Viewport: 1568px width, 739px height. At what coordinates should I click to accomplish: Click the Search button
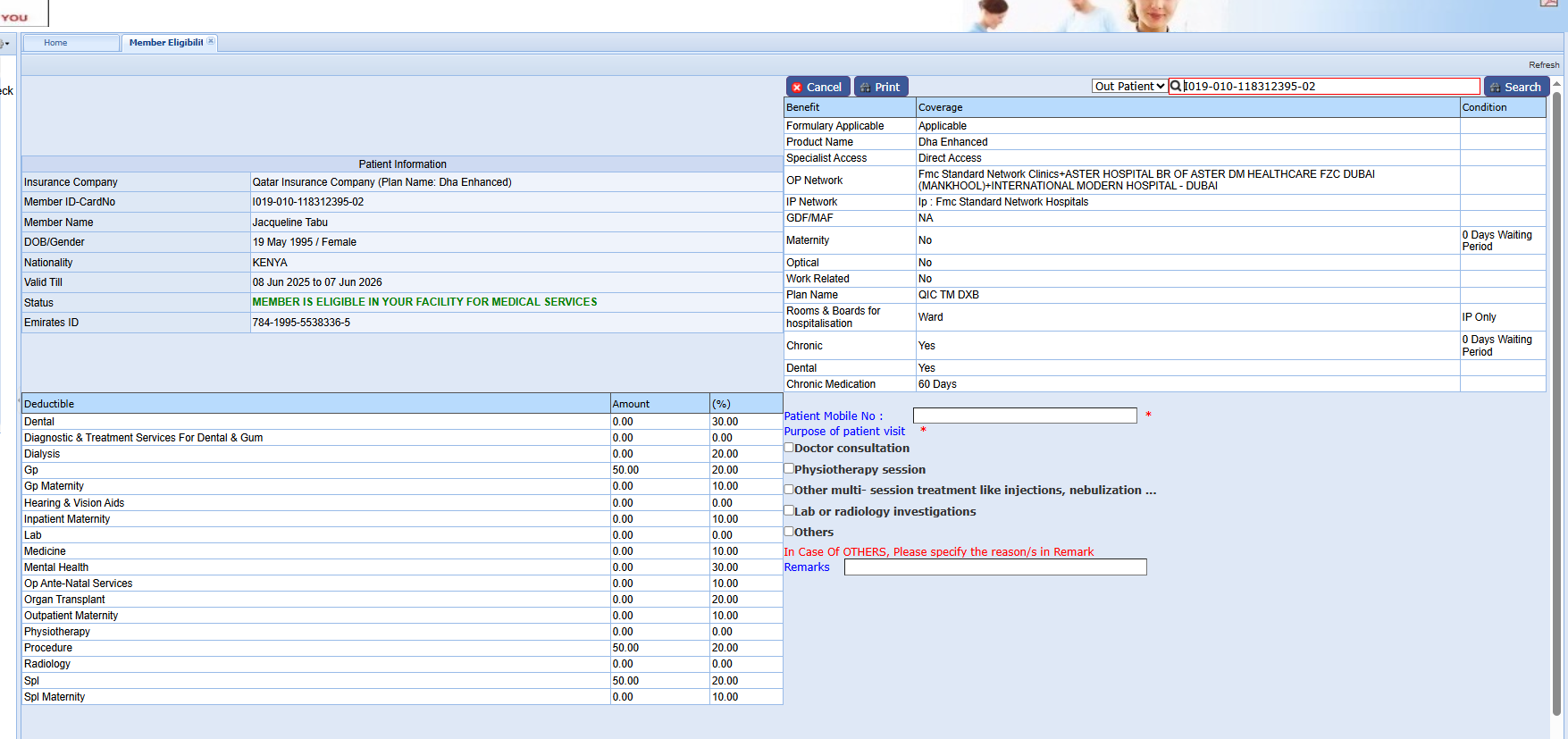pyautogui.click(x=1516, y=87)
